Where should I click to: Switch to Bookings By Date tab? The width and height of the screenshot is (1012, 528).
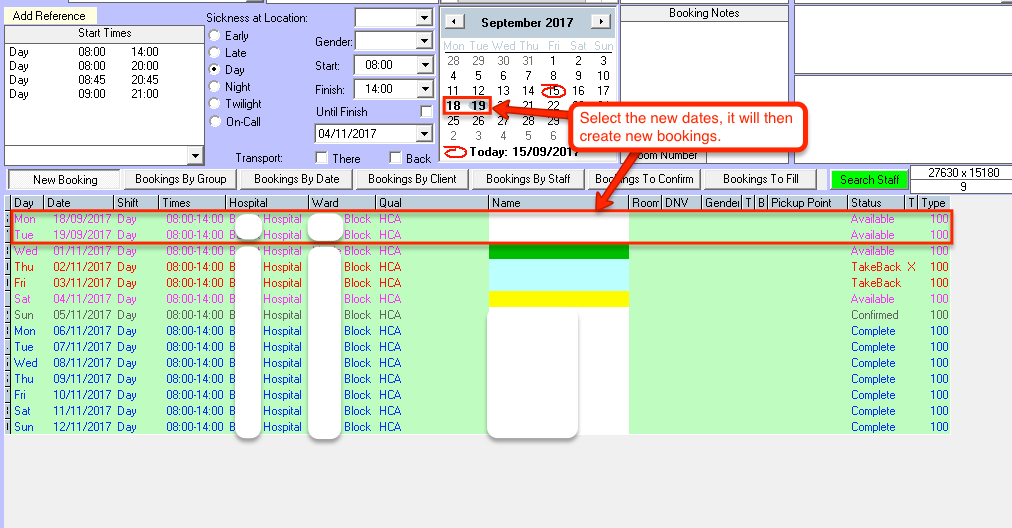pyautogui.click(x=296, y=180)
